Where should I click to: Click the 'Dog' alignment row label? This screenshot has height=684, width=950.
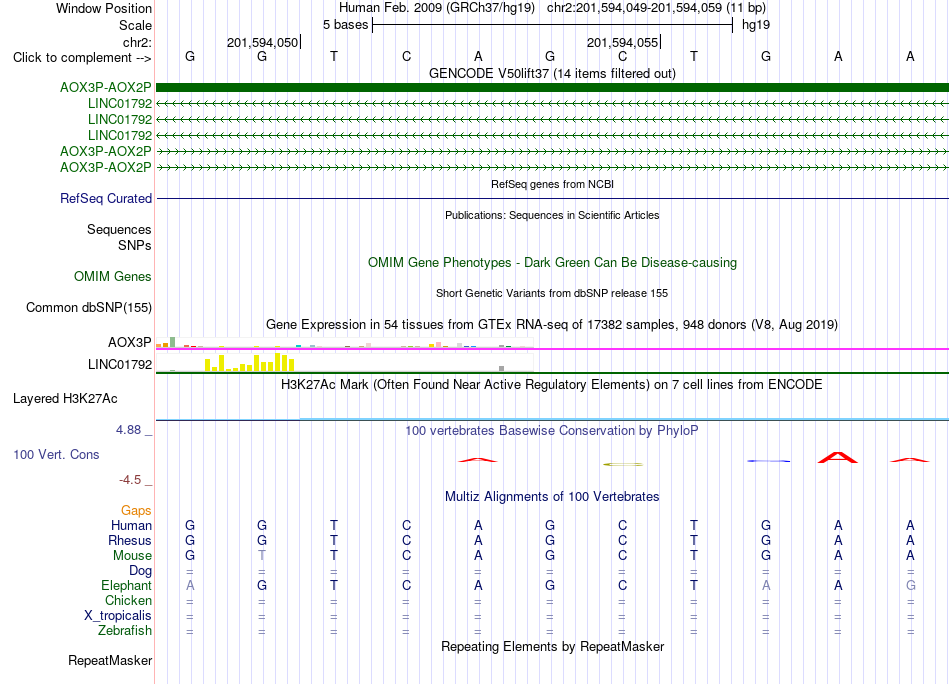point(140,570)
